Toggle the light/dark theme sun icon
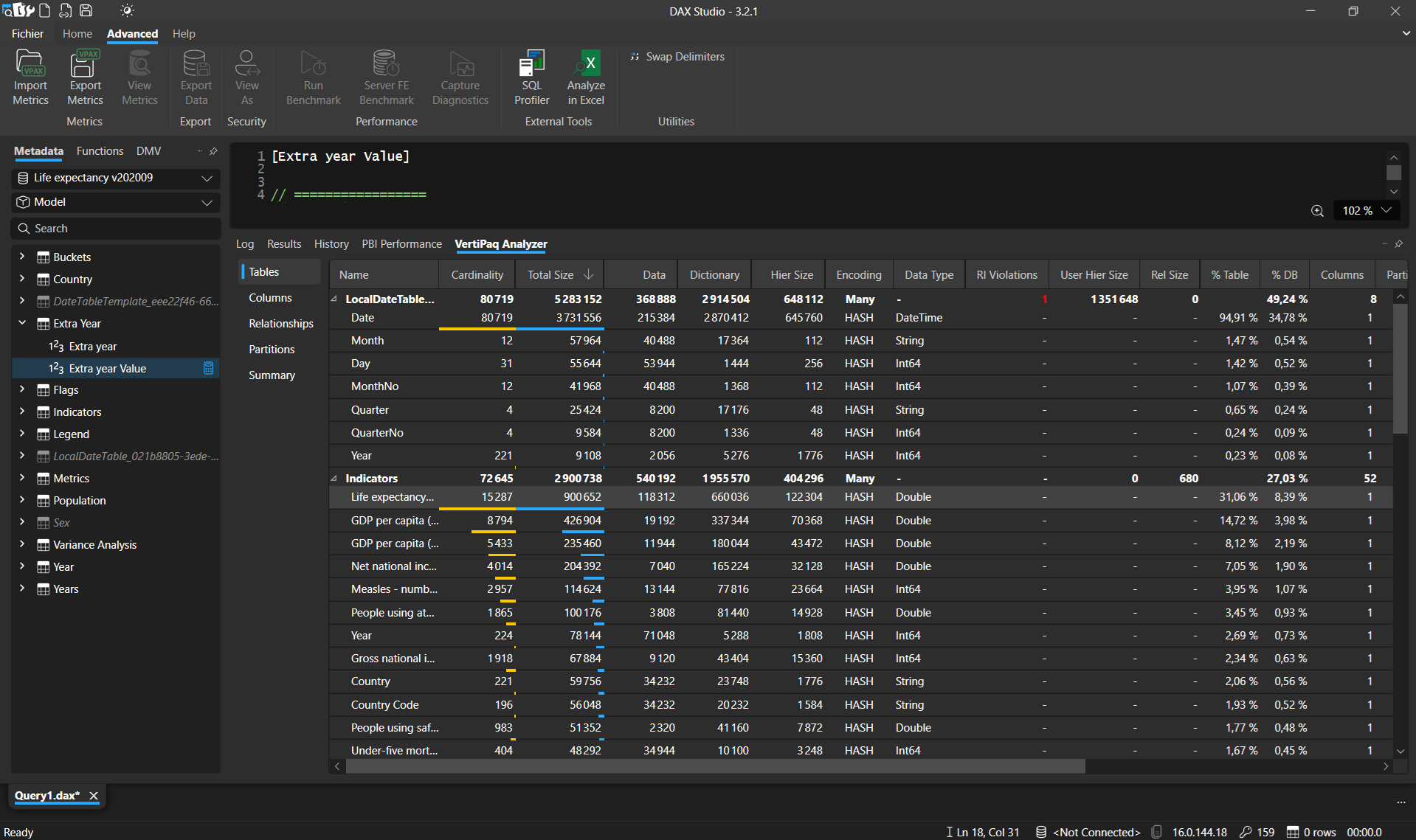 click(127, 10)
